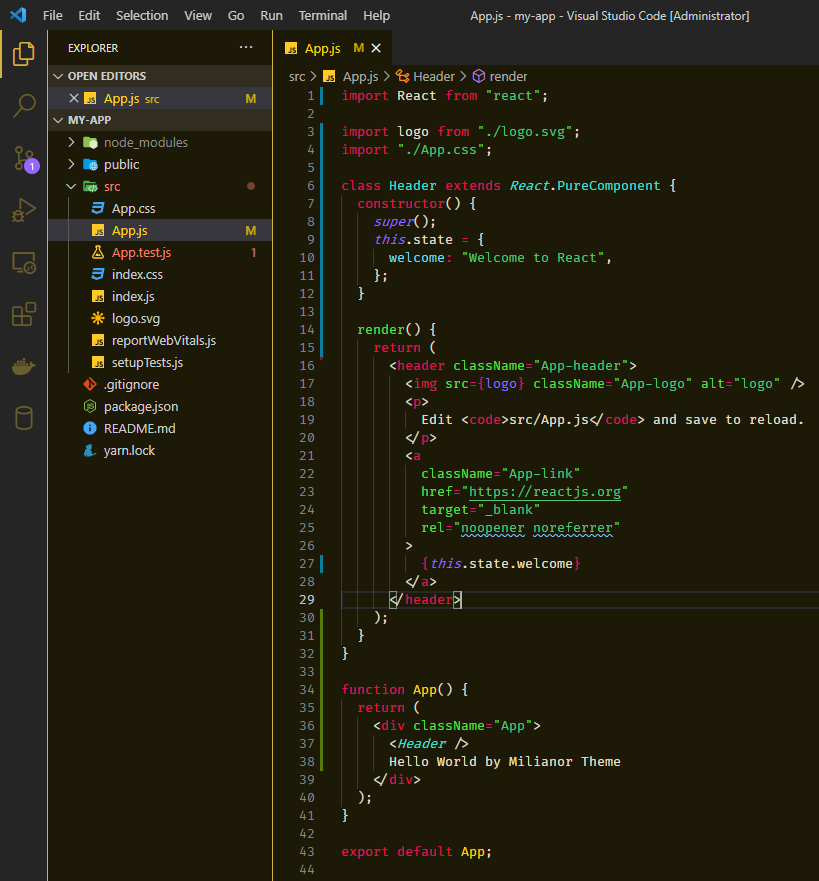Click src in the breadcrumb

[x=297, y=76]
